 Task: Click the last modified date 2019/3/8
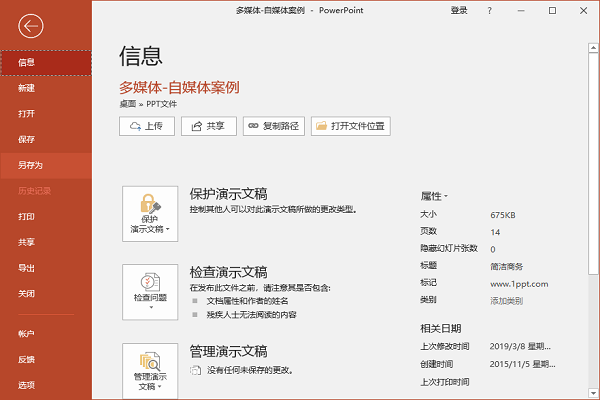(x=520, y=347)
